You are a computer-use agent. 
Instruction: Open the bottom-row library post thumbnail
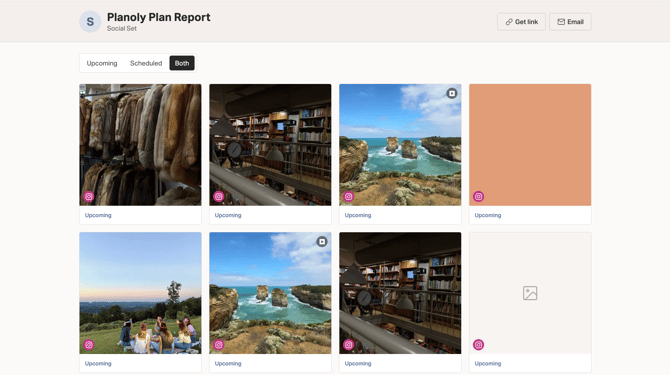pos(400,293)
